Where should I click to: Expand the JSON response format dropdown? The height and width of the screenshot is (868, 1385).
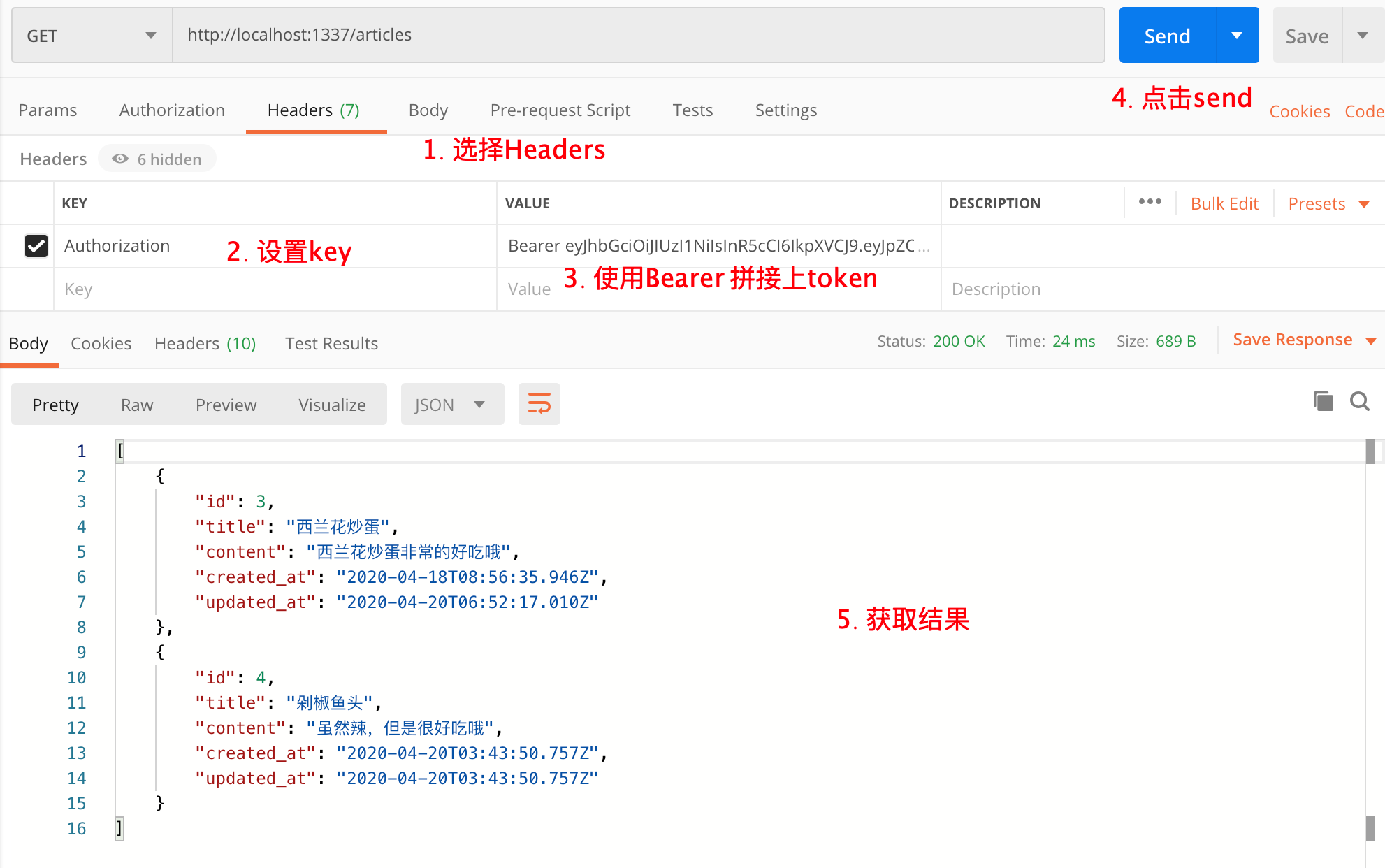click(480, 404)
